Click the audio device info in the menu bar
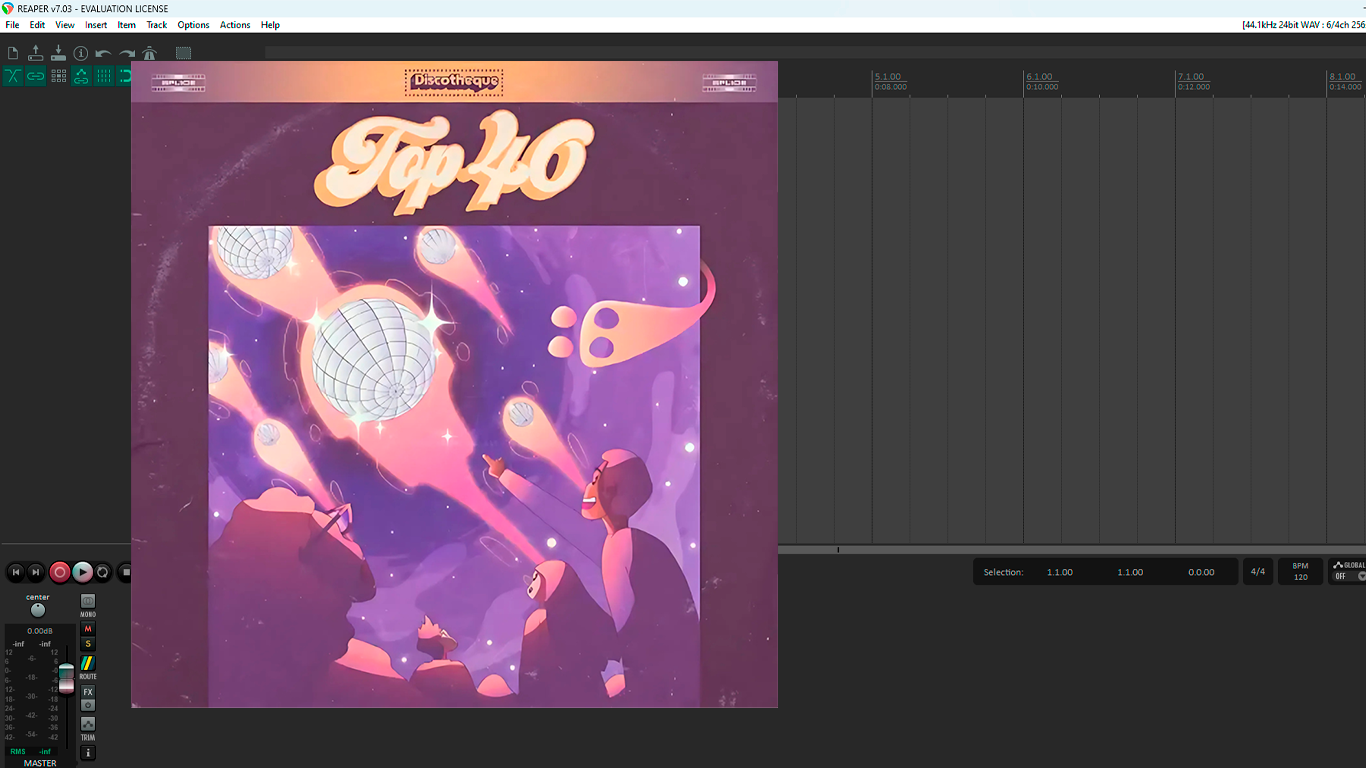 (x=1303, y=25)
